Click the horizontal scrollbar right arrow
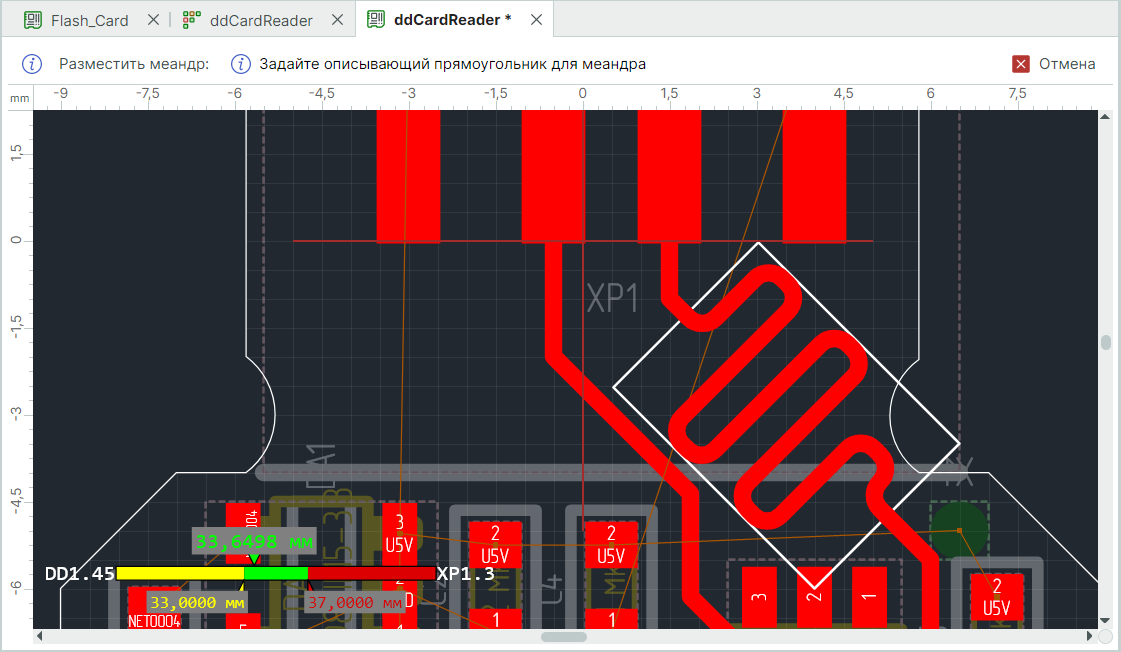The width and height of the screenshot is (1121, 652). coord(1089,636)
